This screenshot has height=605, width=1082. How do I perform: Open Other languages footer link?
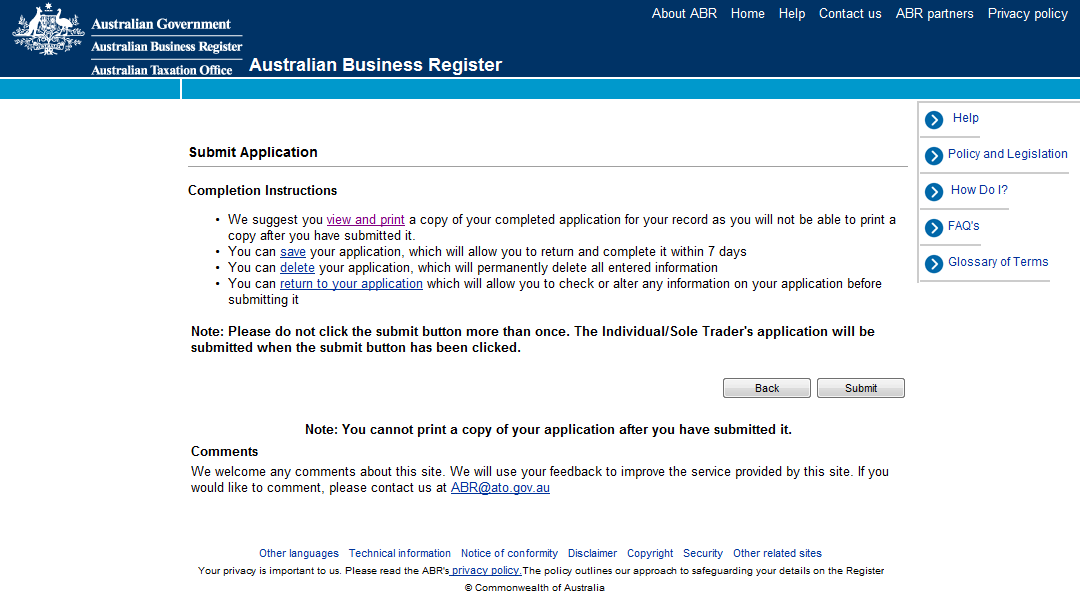click(x=299, y=554)
